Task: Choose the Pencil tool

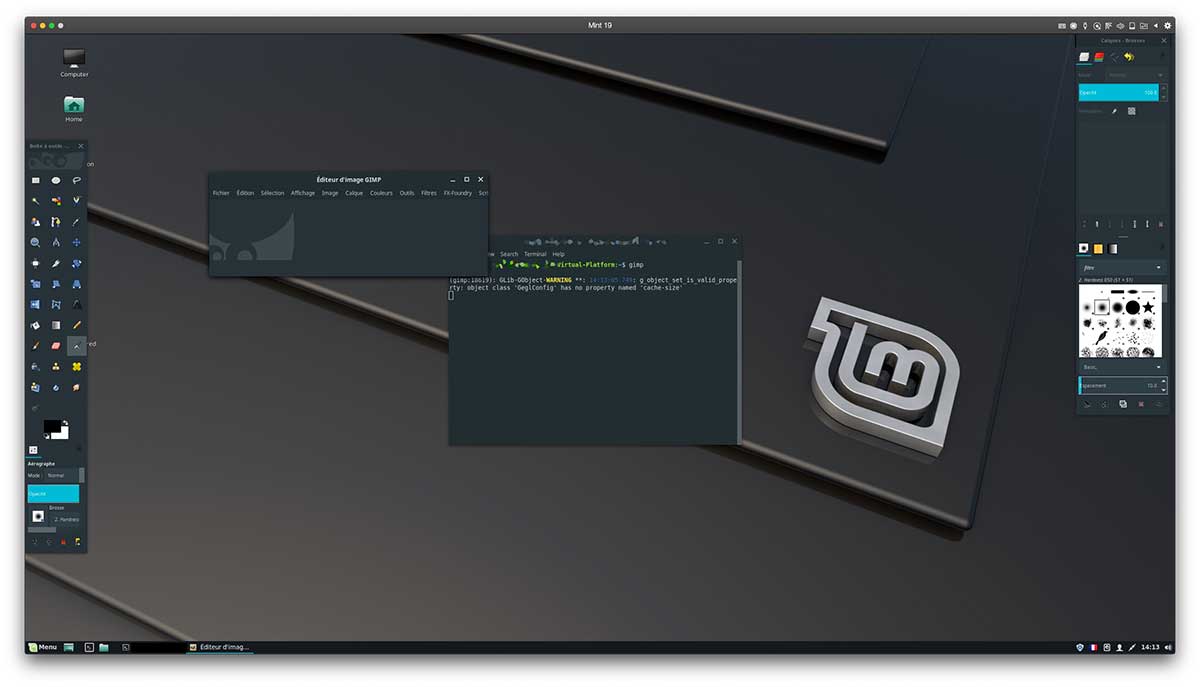Action: click(77, 325)
